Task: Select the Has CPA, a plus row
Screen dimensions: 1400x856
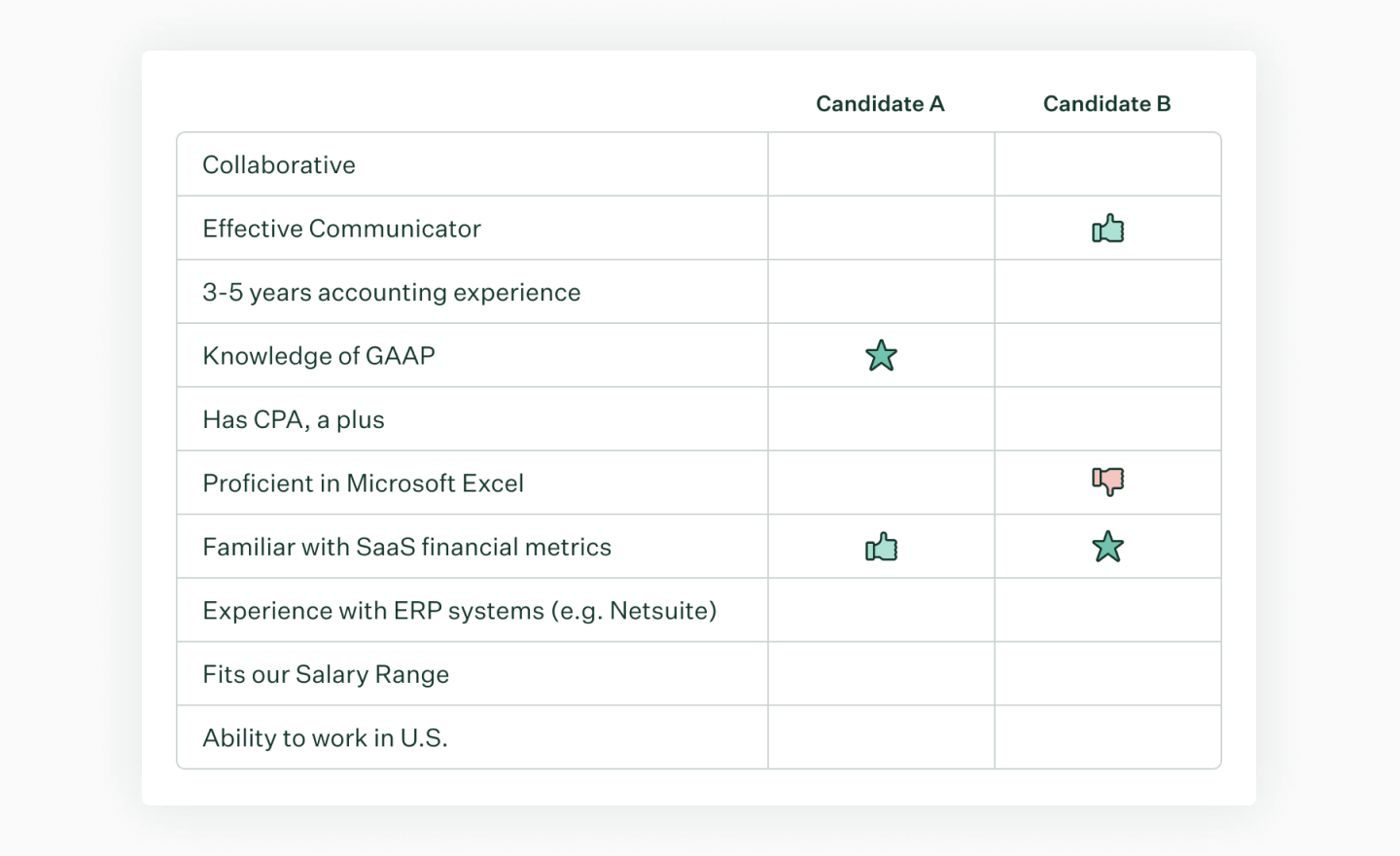Action: click(294, 420)
